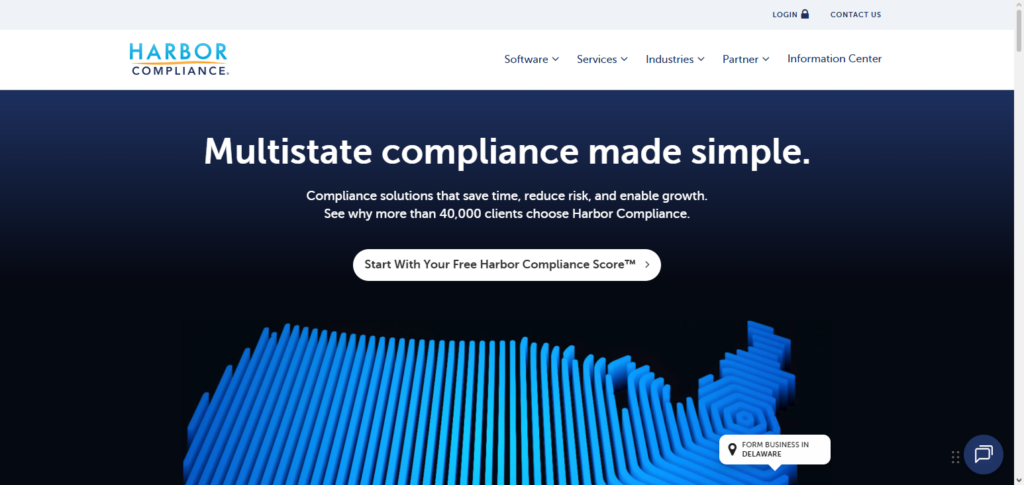Start With Your Free Harbor Compliance Score

(x=507, y=265)
